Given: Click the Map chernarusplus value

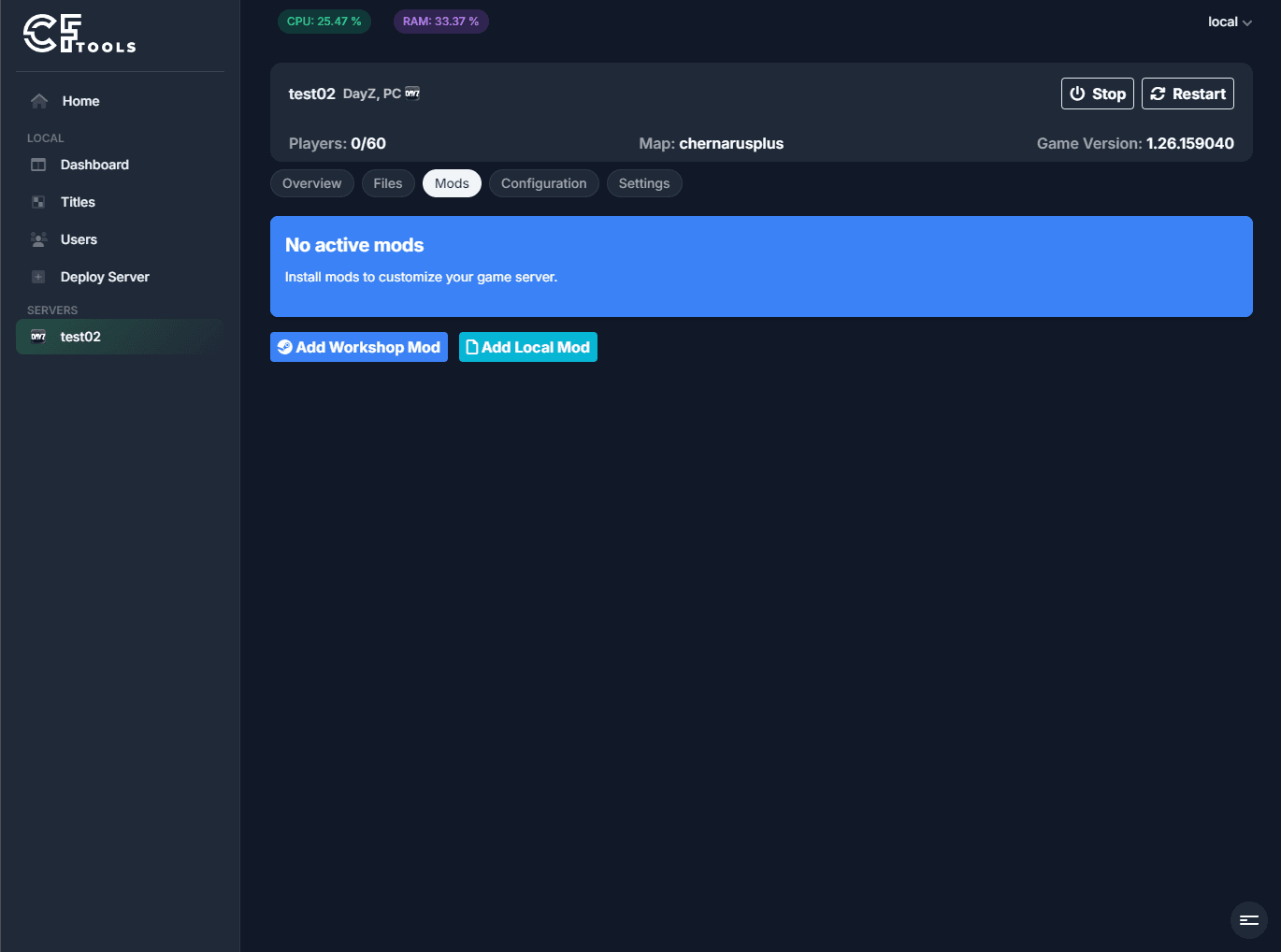Looking at the screenshot, I should (x=712, y=143).
